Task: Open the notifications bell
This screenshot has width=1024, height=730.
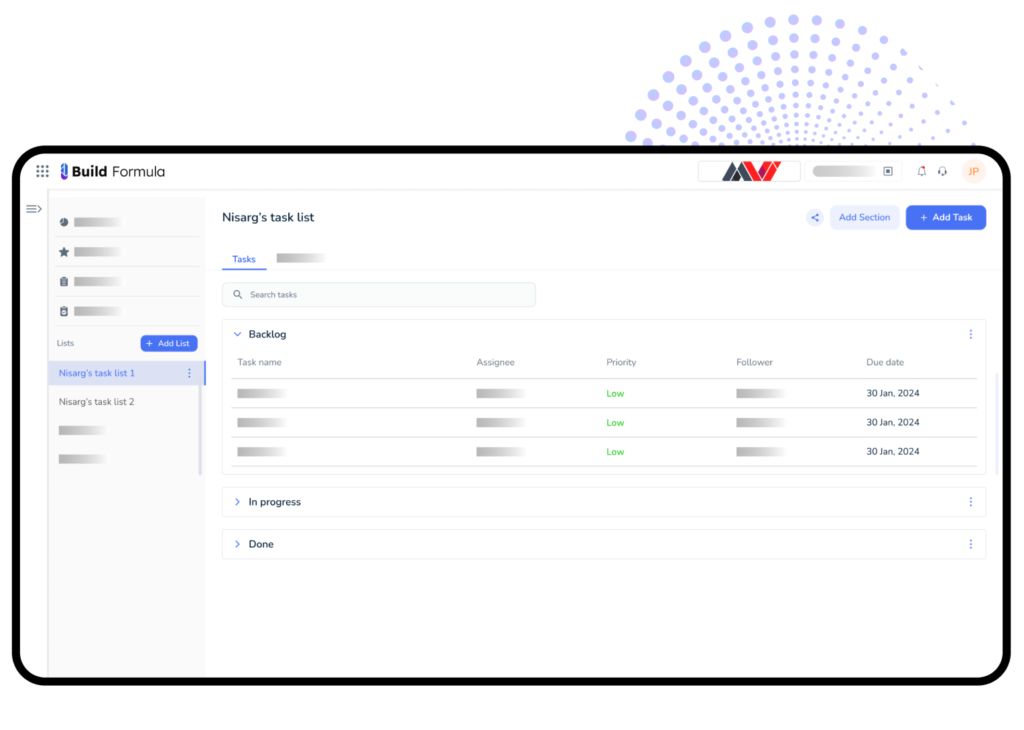Action: click(x=921, y=171)
